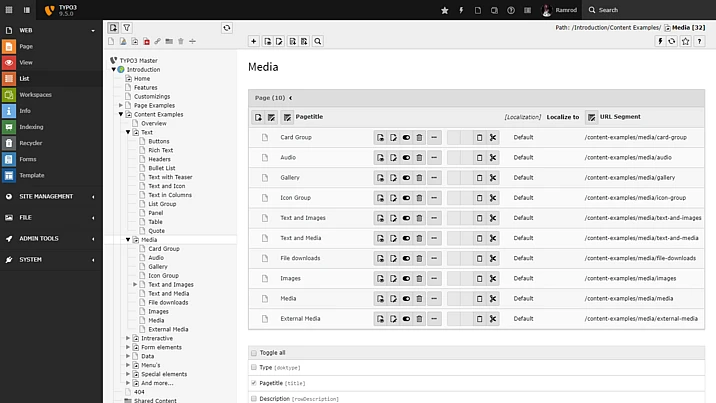Open the Info module
The width and height of the screenshot is (716, 403).
(24, 110)
